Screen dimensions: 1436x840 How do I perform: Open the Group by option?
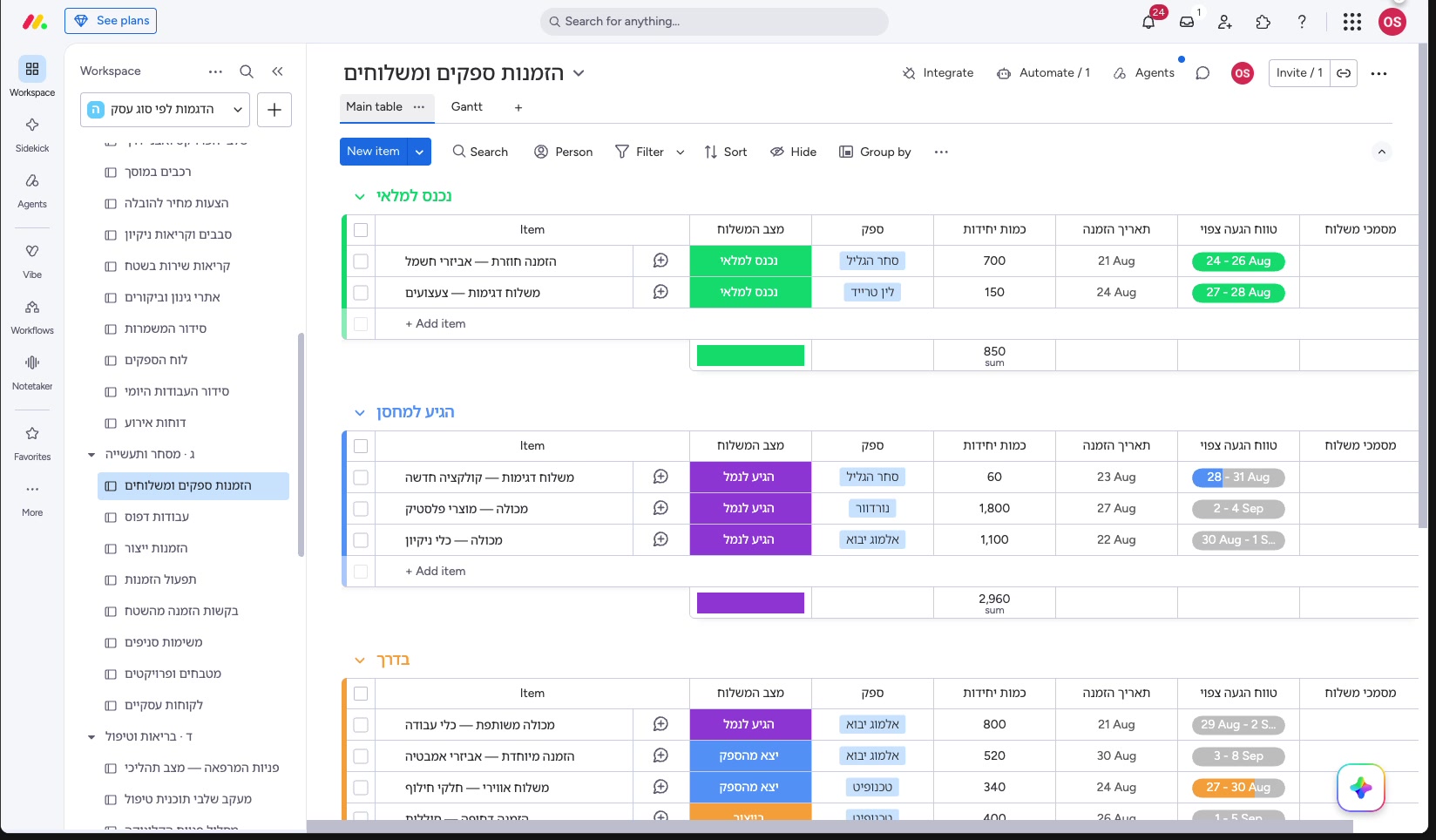pyautogui.click(x=875, y=152)
